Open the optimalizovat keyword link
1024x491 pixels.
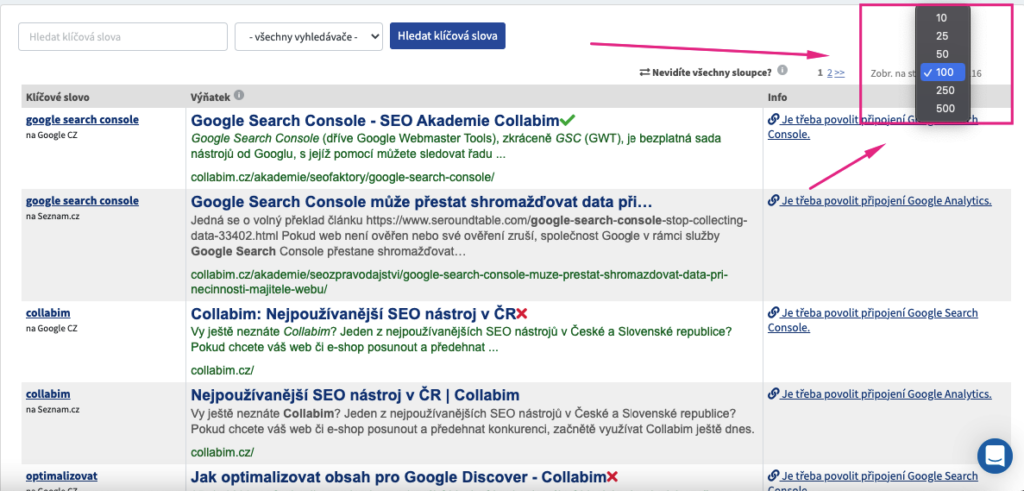click(62, 476)
